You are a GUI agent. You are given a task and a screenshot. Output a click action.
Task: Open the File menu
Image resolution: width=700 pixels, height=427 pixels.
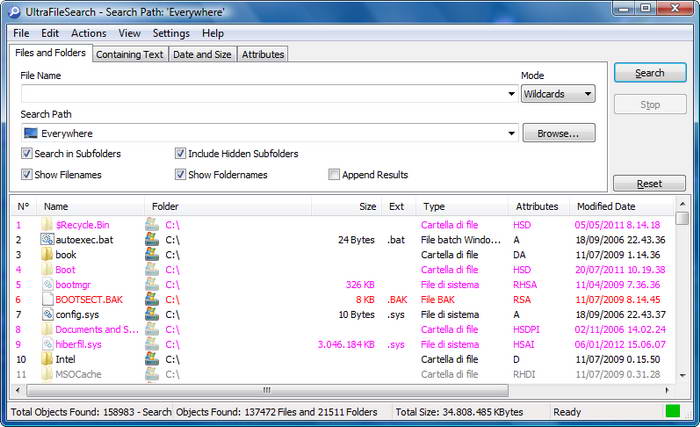click(x=21, y=33)
